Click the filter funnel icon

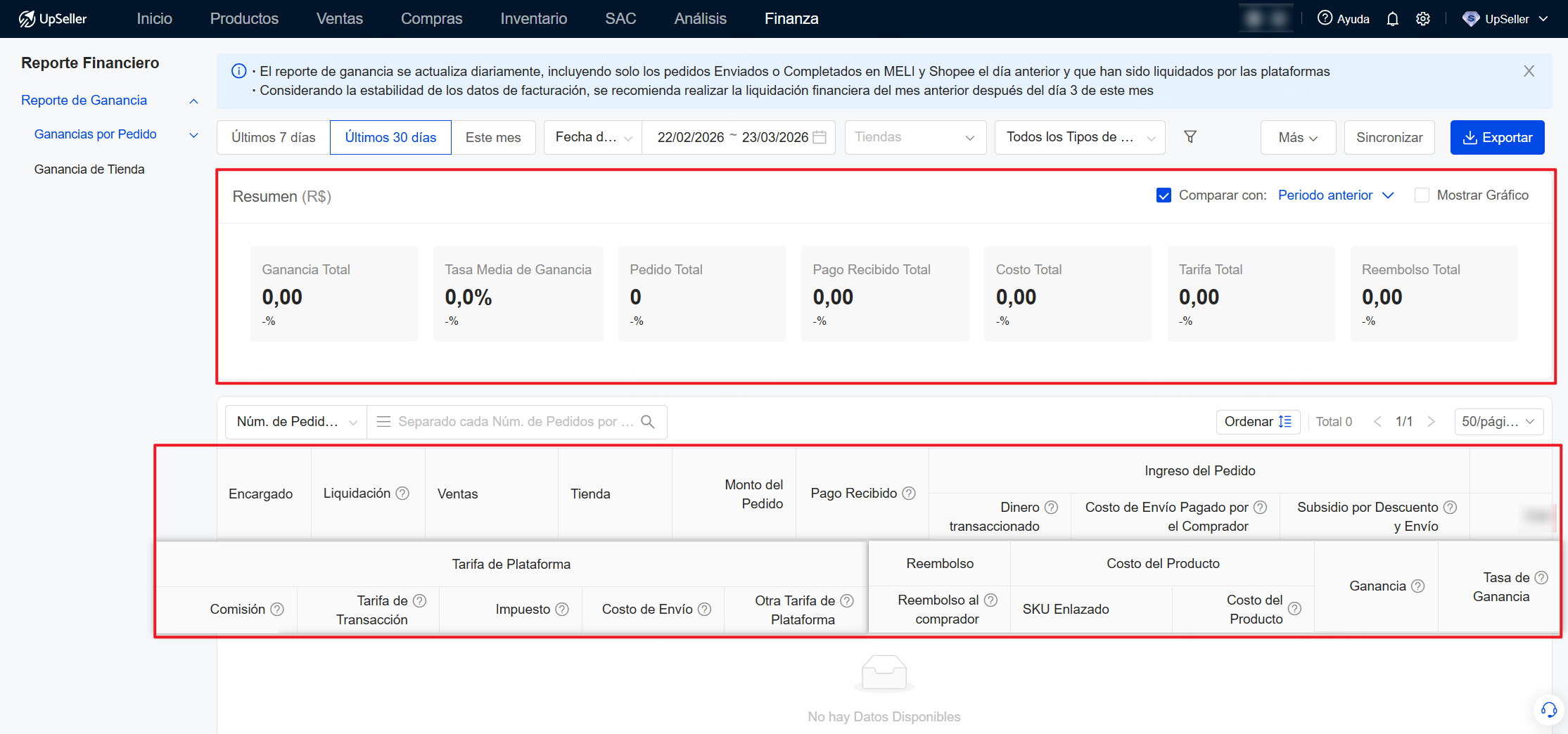1190,137
